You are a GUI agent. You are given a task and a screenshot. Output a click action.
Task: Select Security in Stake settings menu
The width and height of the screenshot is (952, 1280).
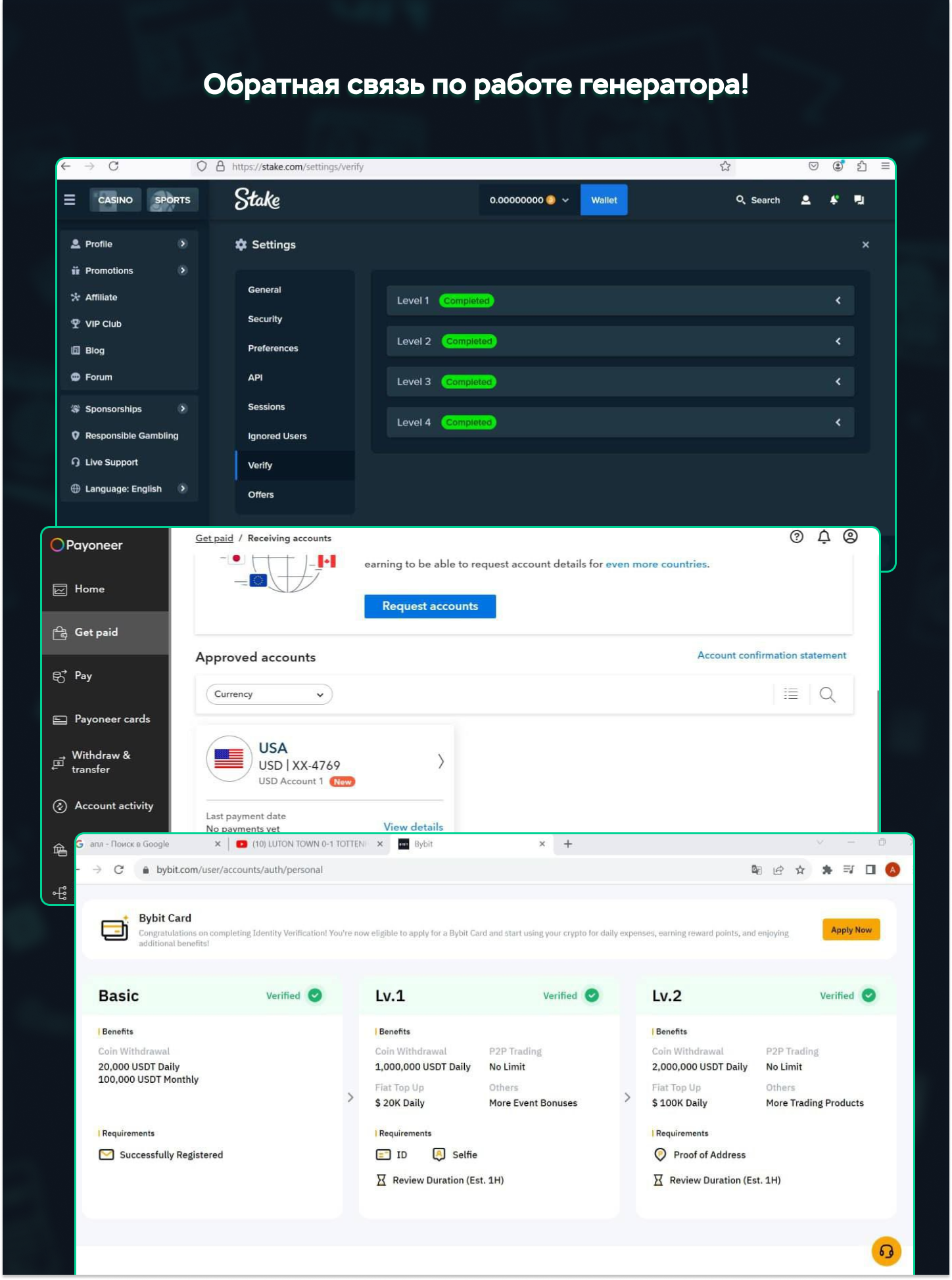pos(265,319)
